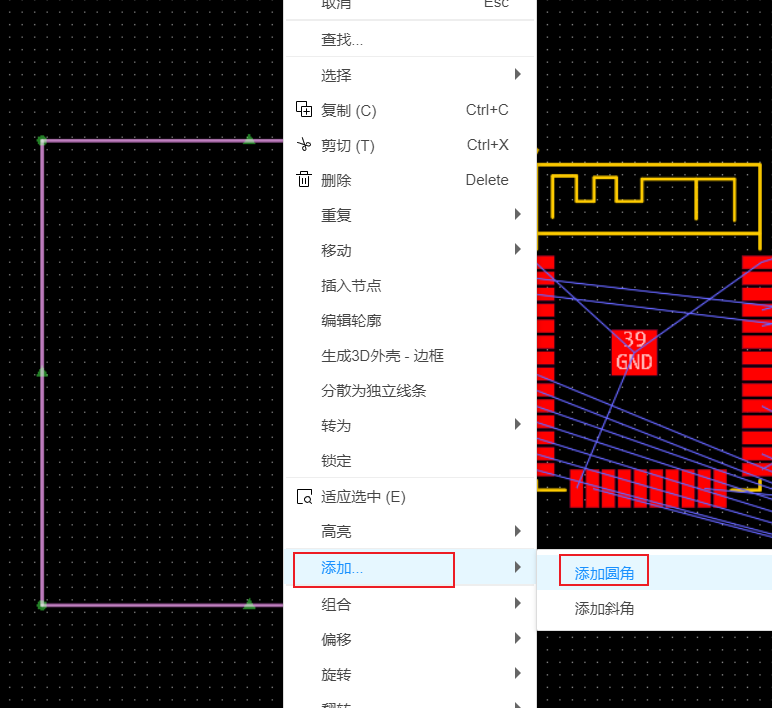Screen dimensions: 772x708
Task: Expand arrow on the 高亮 row
Action: pos(517,531)
